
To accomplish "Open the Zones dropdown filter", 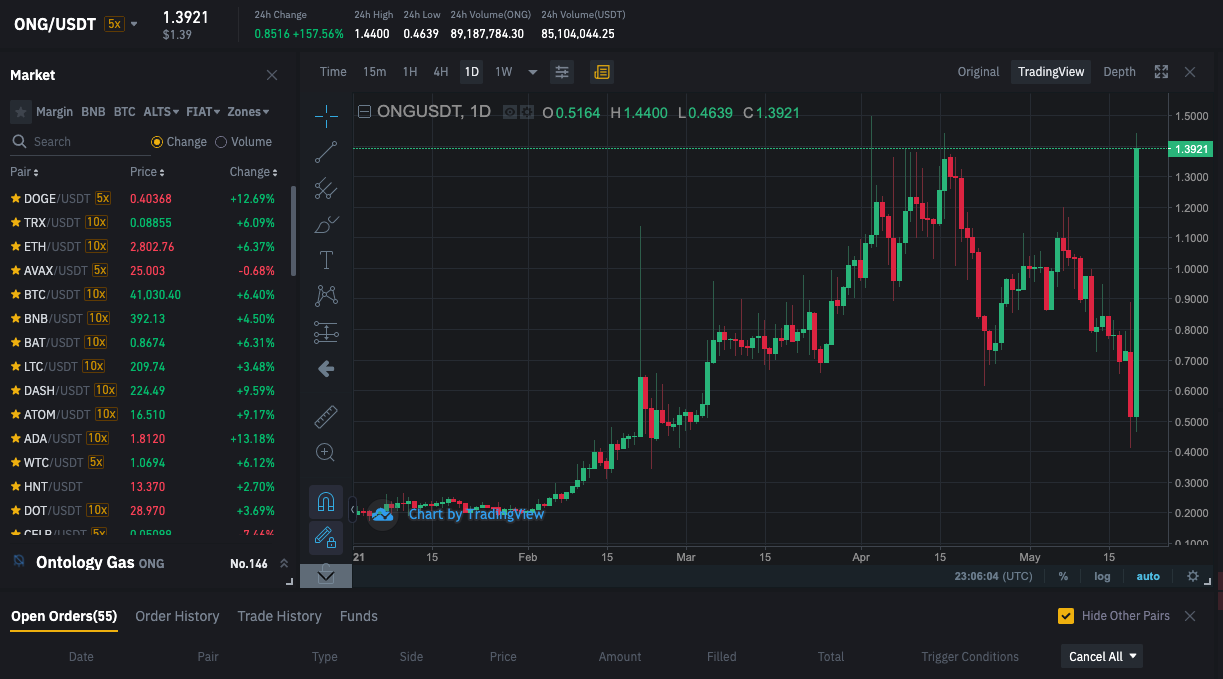I will point(248,112).
